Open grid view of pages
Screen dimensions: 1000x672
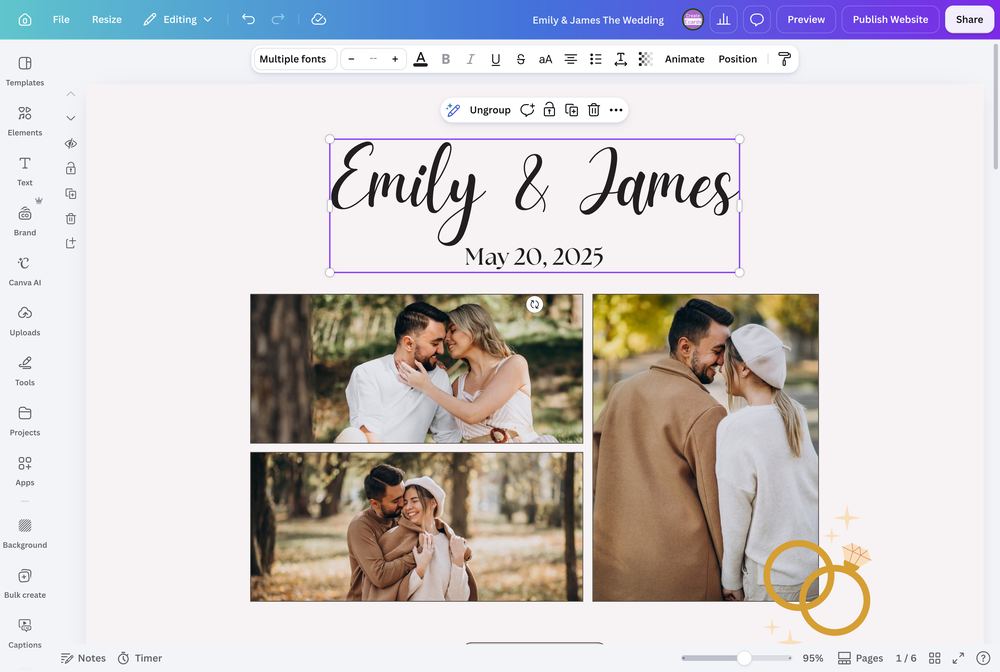pos(934,658)
